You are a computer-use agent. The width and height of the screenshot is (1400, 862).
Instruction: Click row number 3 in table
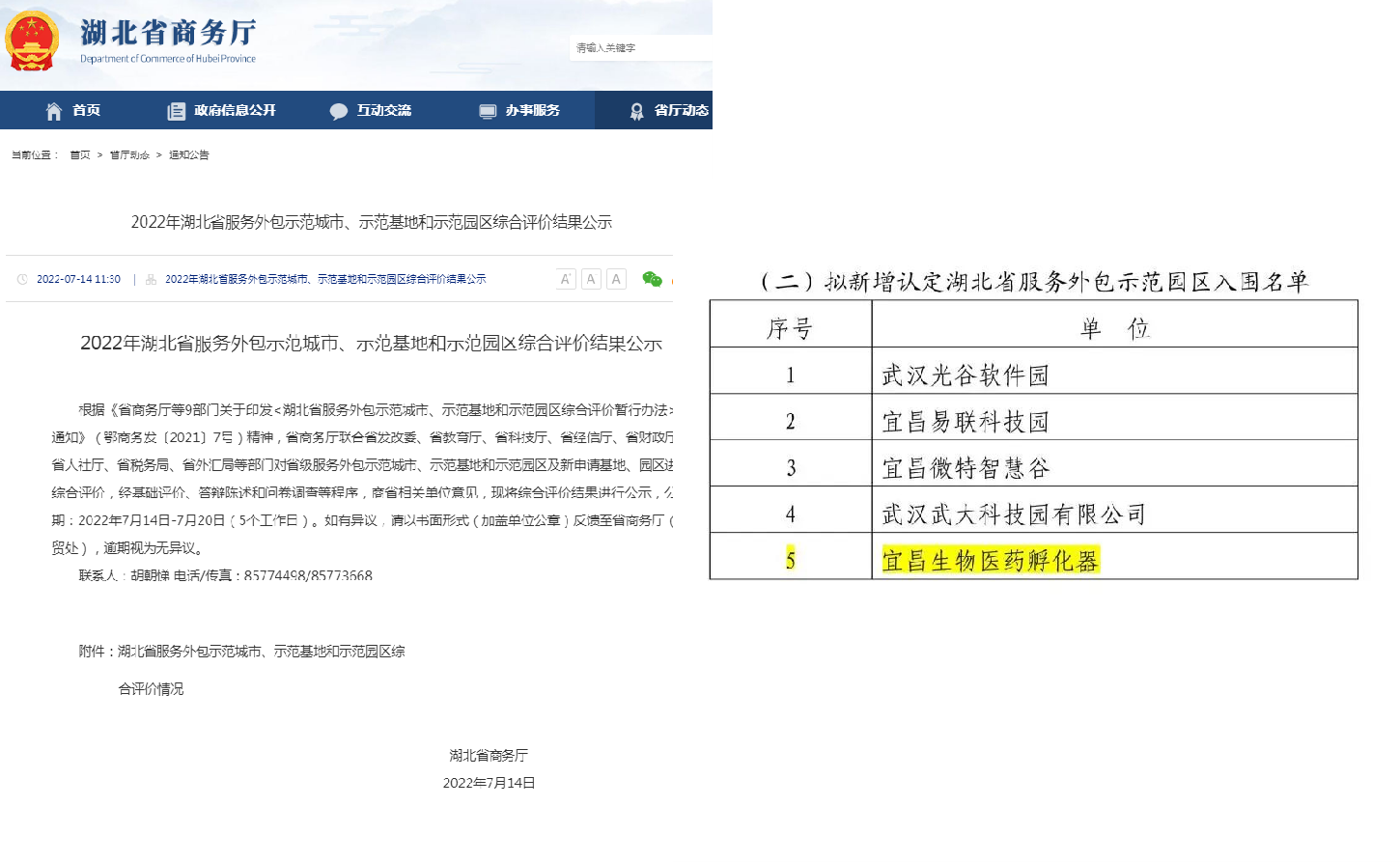(x=791, y=468)
